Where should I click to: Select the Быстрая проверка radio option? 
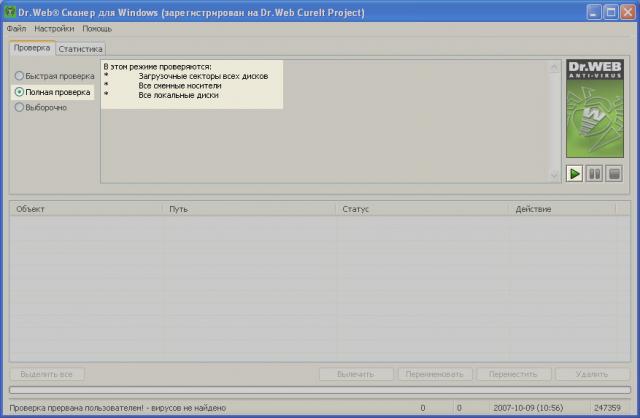click(55, 76)
